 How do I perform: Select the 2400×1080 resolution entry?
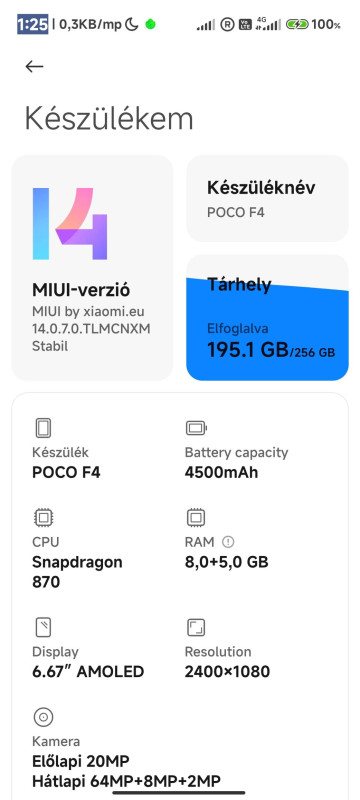[x=227, y=672]
